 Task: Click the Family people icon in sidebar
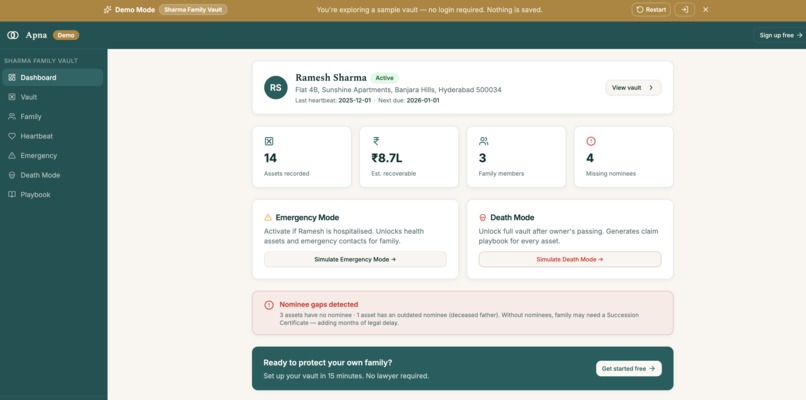tap(12, 117)
